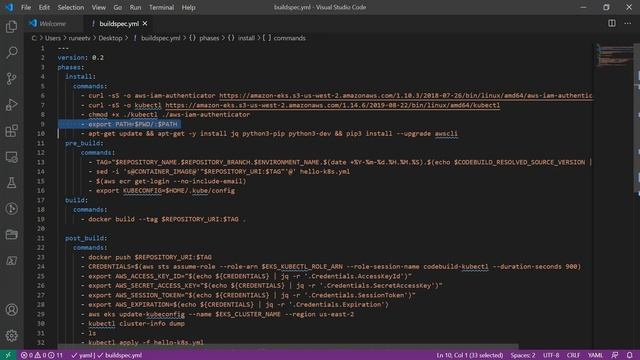
Task: Click 'export KUBECONFIG' command on line 16
Action: pyautogui.click(x=165, y=191)
